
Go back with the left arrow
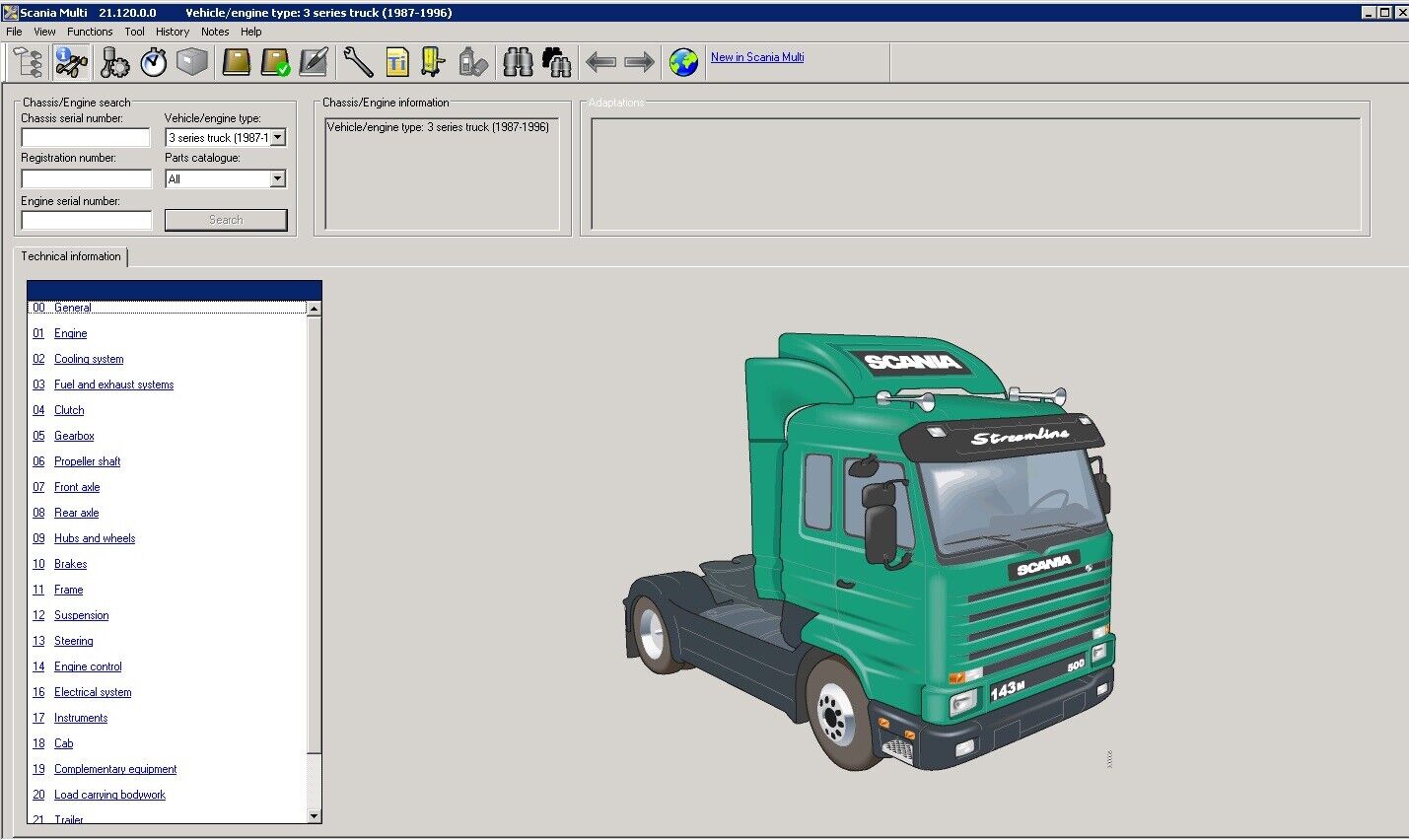click(600, 63)
